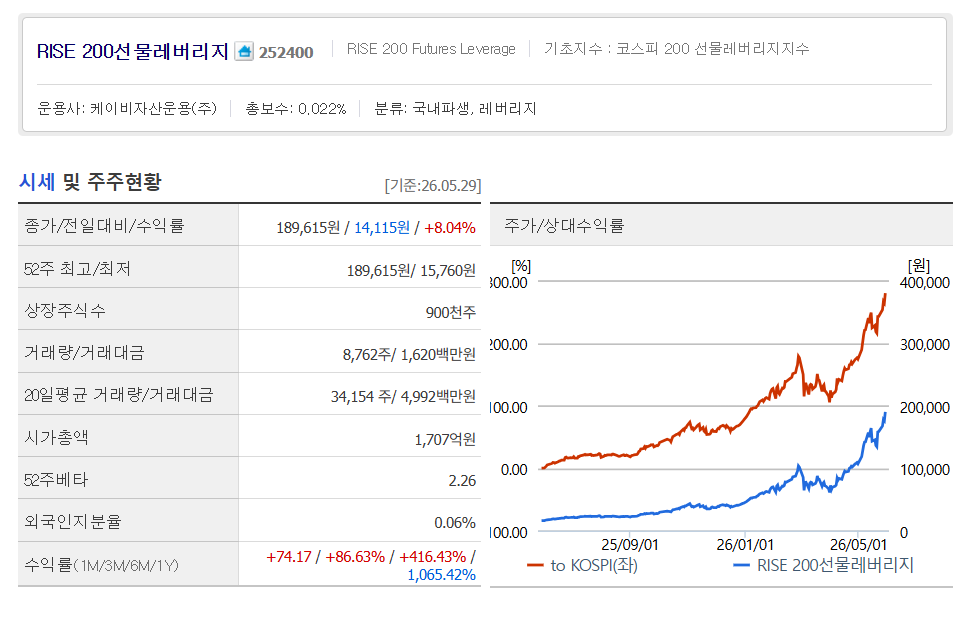This screenshot has width=971, height=621.
Task: Click the home icon next to RISE 200선물레버리지
Action: [x=244, y=51]
